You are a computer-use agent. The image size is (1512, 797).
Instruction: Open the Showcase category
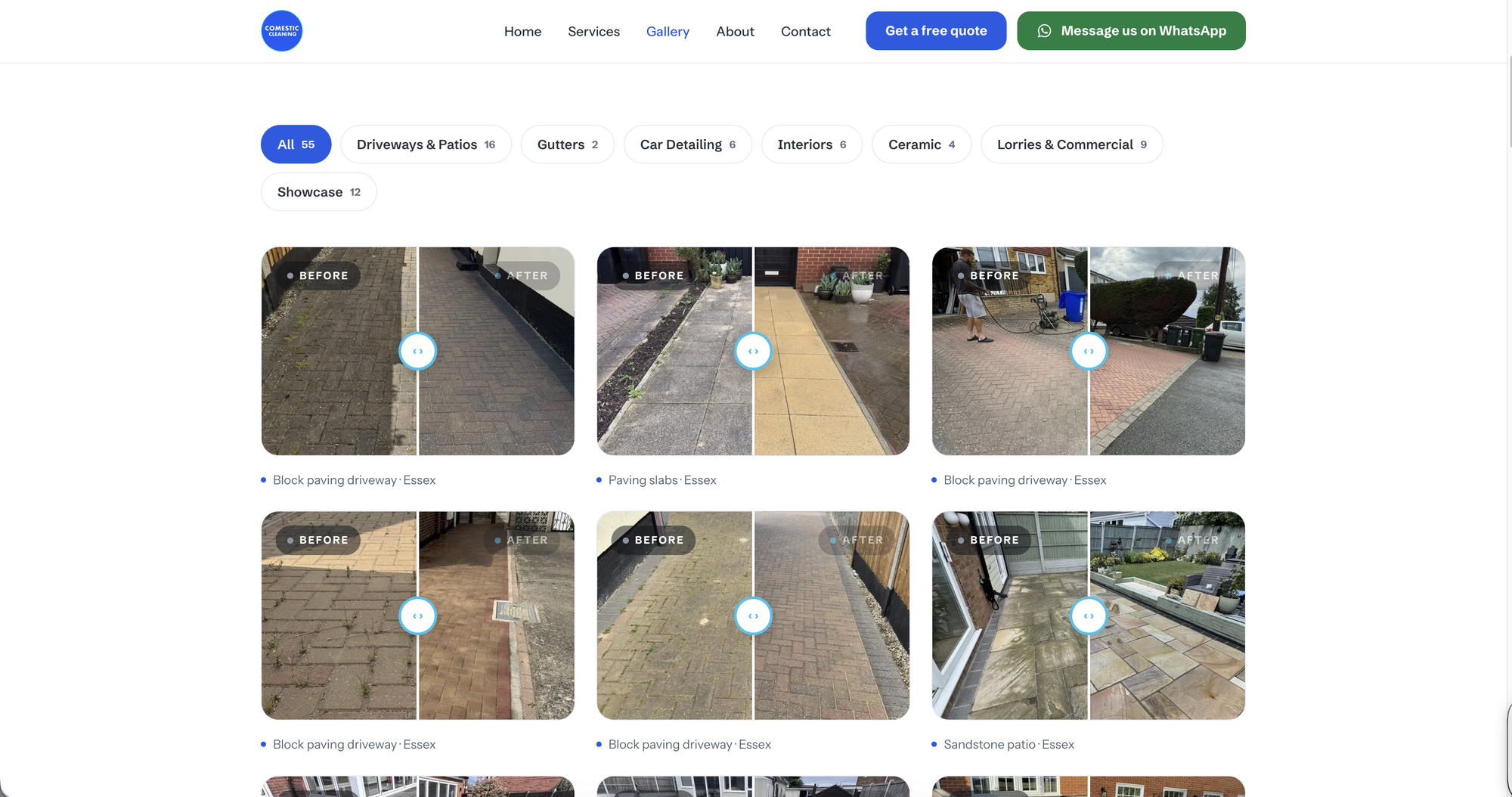(x=319, y=192)
